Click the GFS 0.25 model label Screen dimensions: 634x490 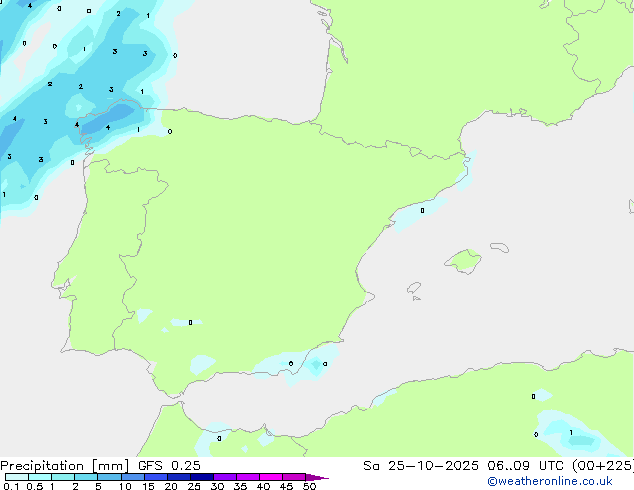[x=169, y=466]
